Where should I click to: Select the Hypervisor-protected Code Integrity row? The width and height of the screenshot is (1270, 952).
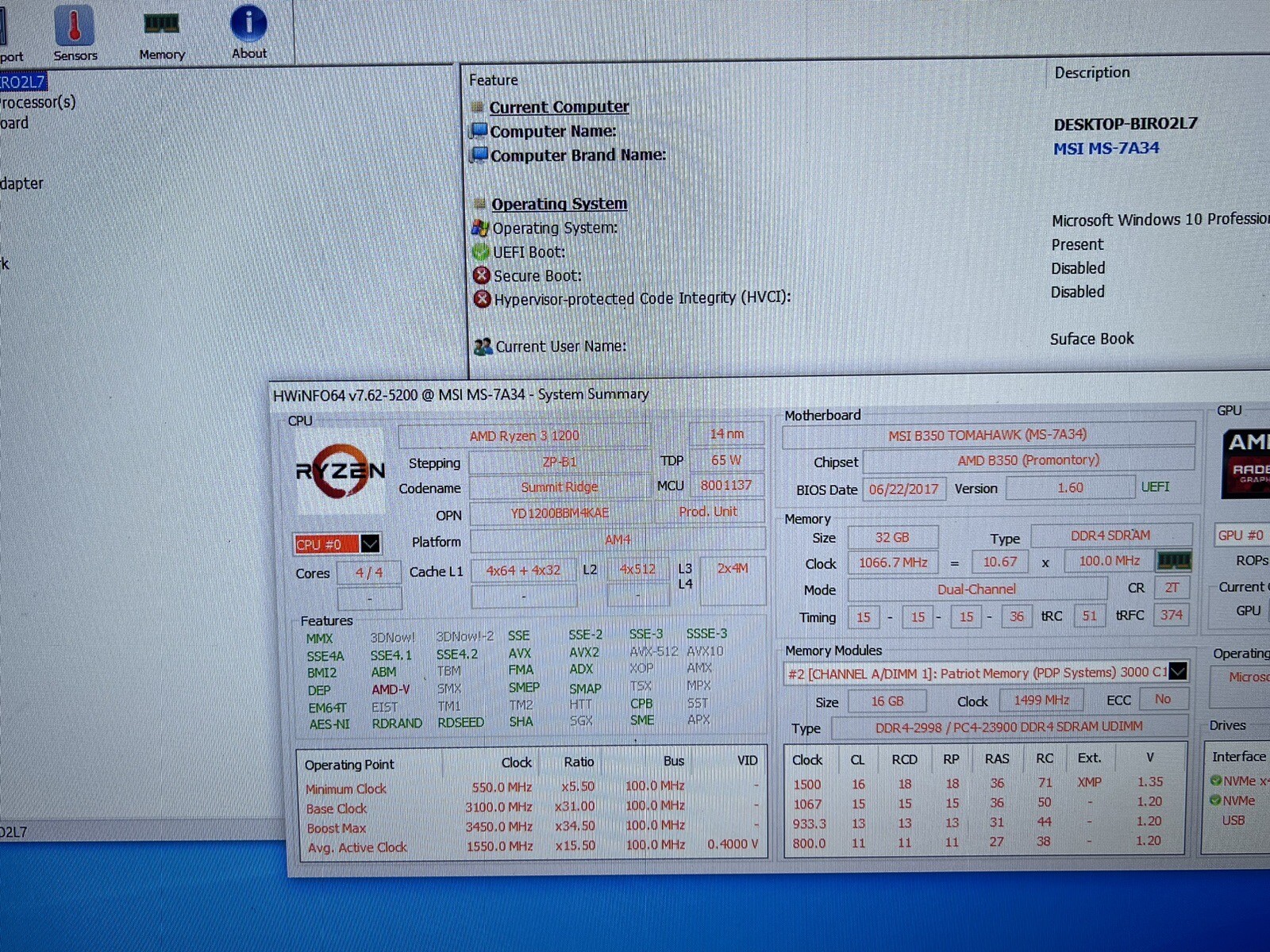point(642,298)
